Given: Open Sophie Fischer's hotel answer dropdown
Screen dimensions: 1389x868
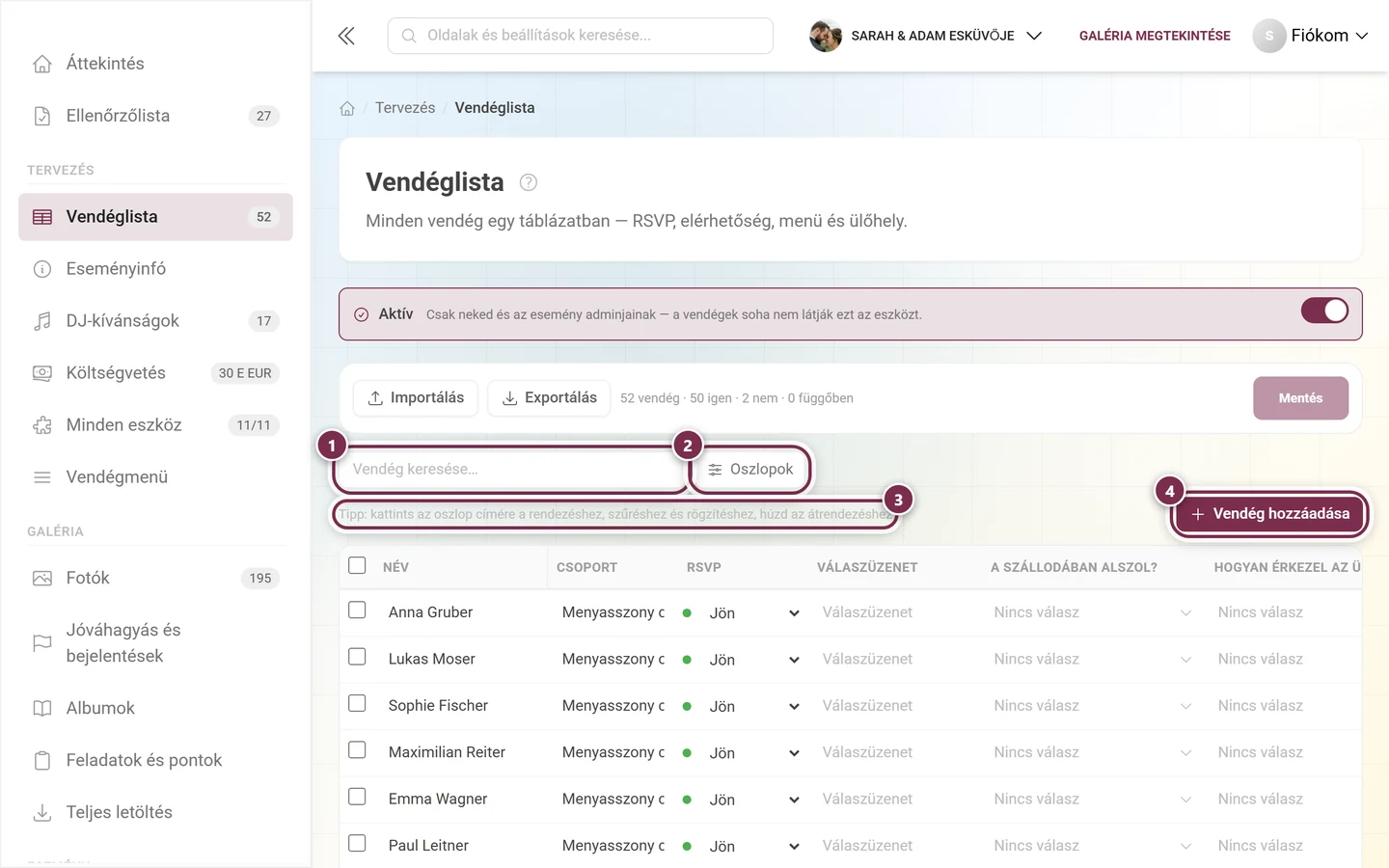Looking at the screenshot, I should [1093, 706].
